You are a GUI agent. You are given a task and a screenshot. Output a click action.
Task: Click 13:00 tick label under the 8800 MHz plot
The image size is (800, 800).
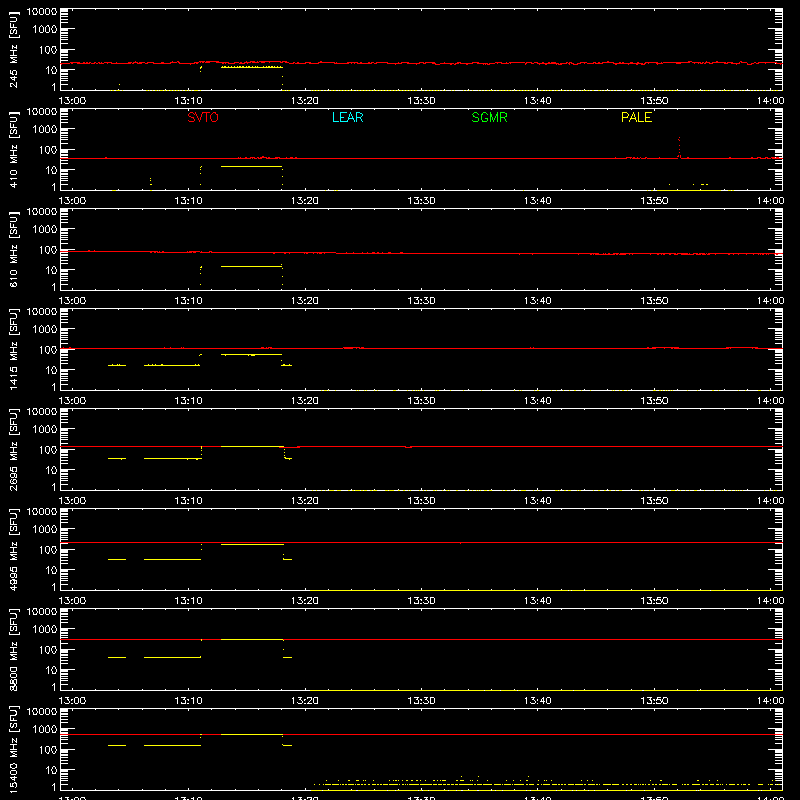72,701
